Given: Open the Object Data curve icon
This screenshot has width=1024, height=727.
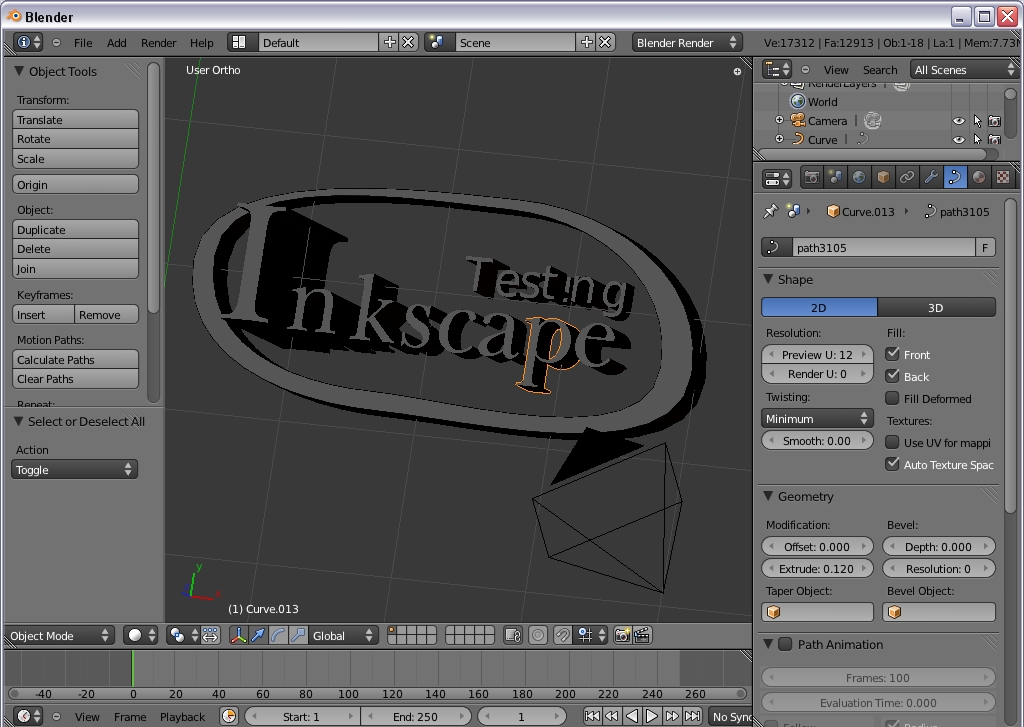Looking at the screenshot, I should (955, 177).
